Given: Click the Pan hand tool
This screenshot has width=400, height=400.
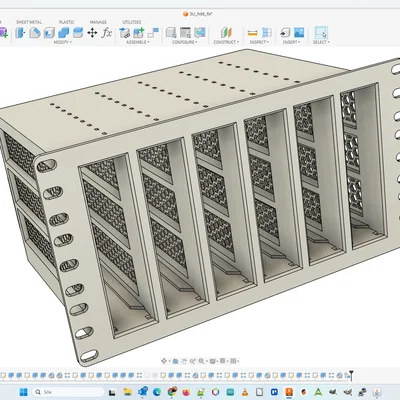Looking at the screenshot, I should click(x=184, y=361).
